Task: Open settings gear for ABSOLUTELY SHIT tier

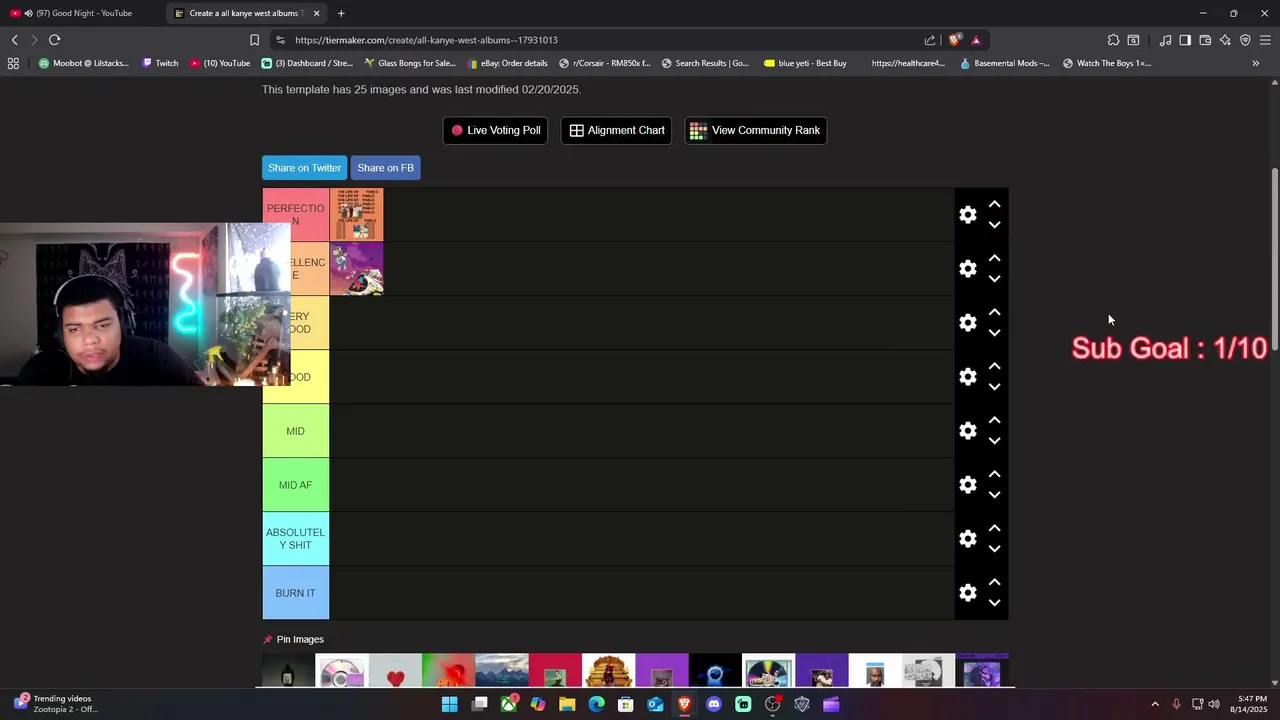Action: (968, 539)
